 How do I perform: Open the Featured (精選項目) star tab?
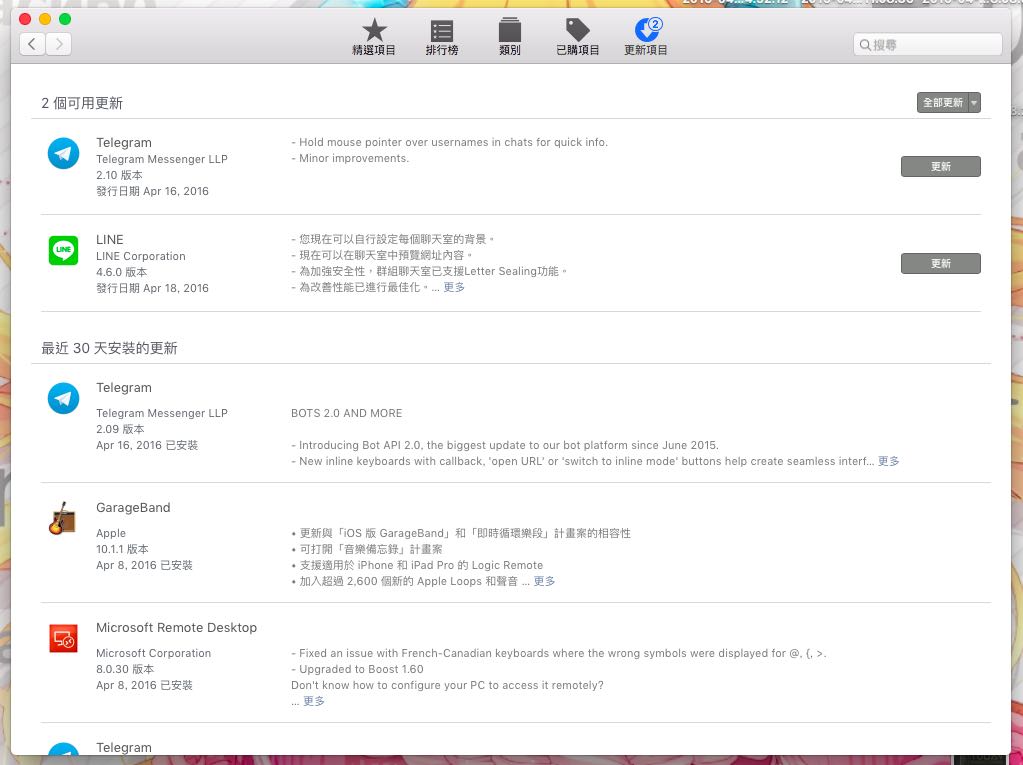[x=374, y=37]
